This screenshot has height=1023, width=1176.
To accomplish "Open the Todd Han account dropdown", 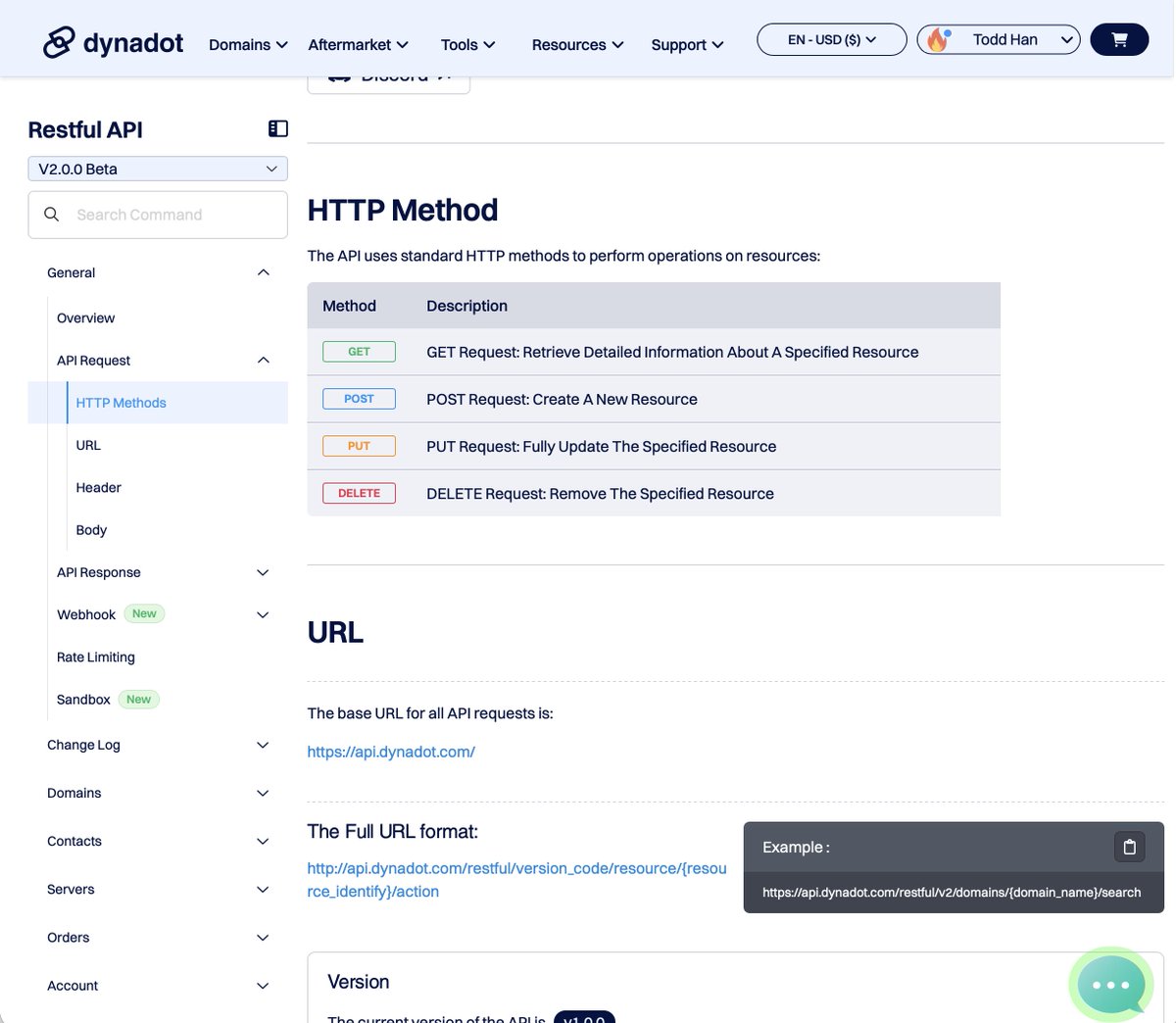I will click(x=999, y=39).
